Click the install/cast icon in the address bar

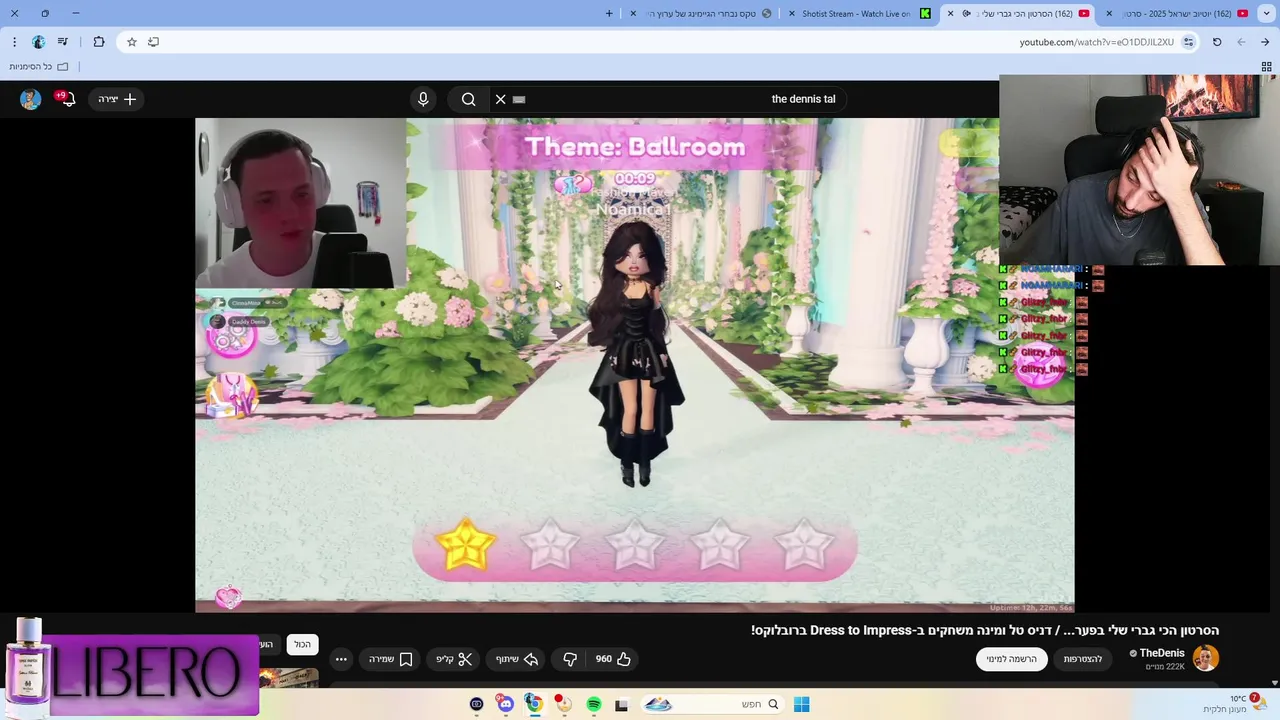pyautogui.click(x=153, y=42)
